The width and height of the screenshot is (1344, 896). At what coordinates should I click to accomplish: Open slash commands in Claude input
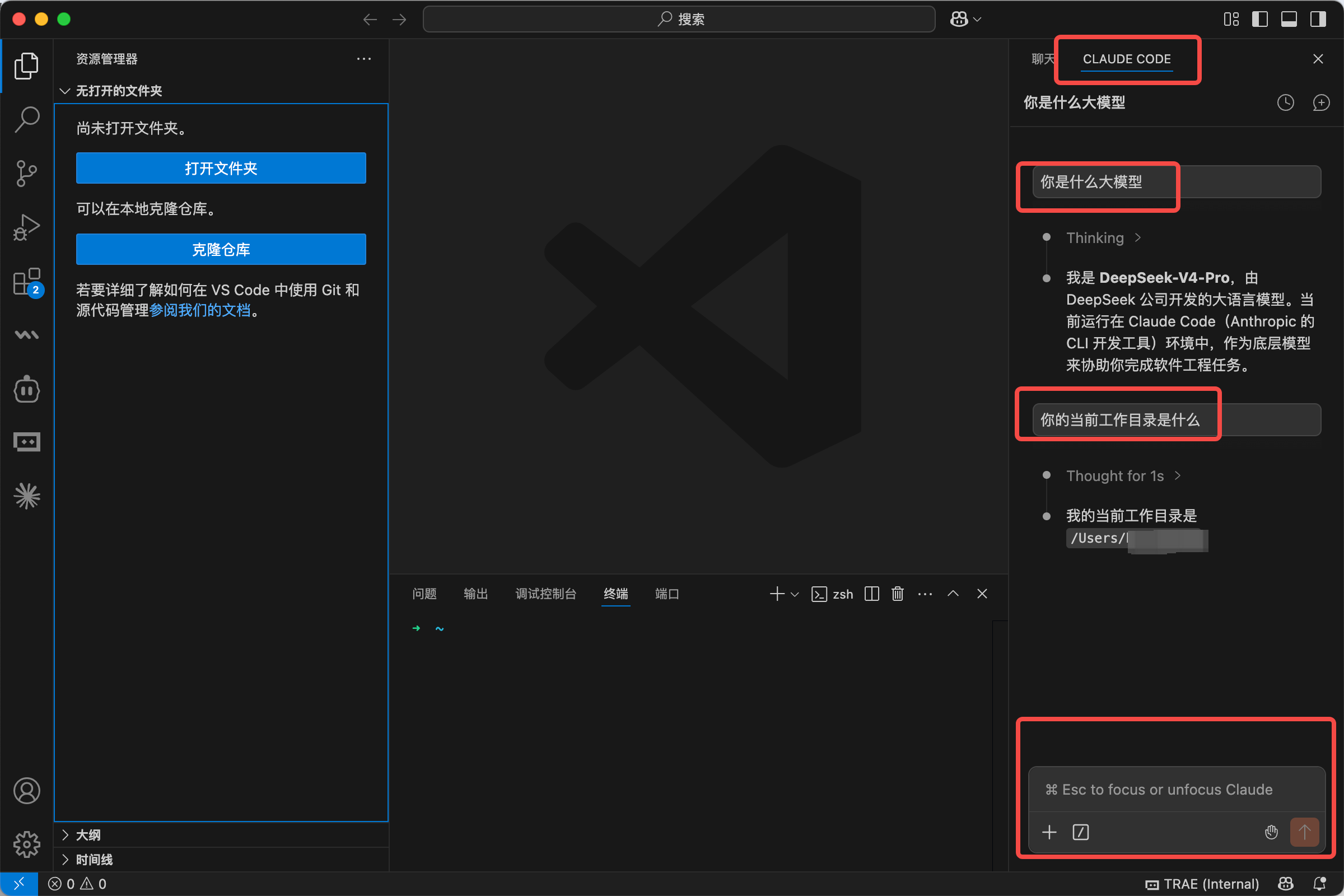pyautogui.click(x=1081, y=832)
